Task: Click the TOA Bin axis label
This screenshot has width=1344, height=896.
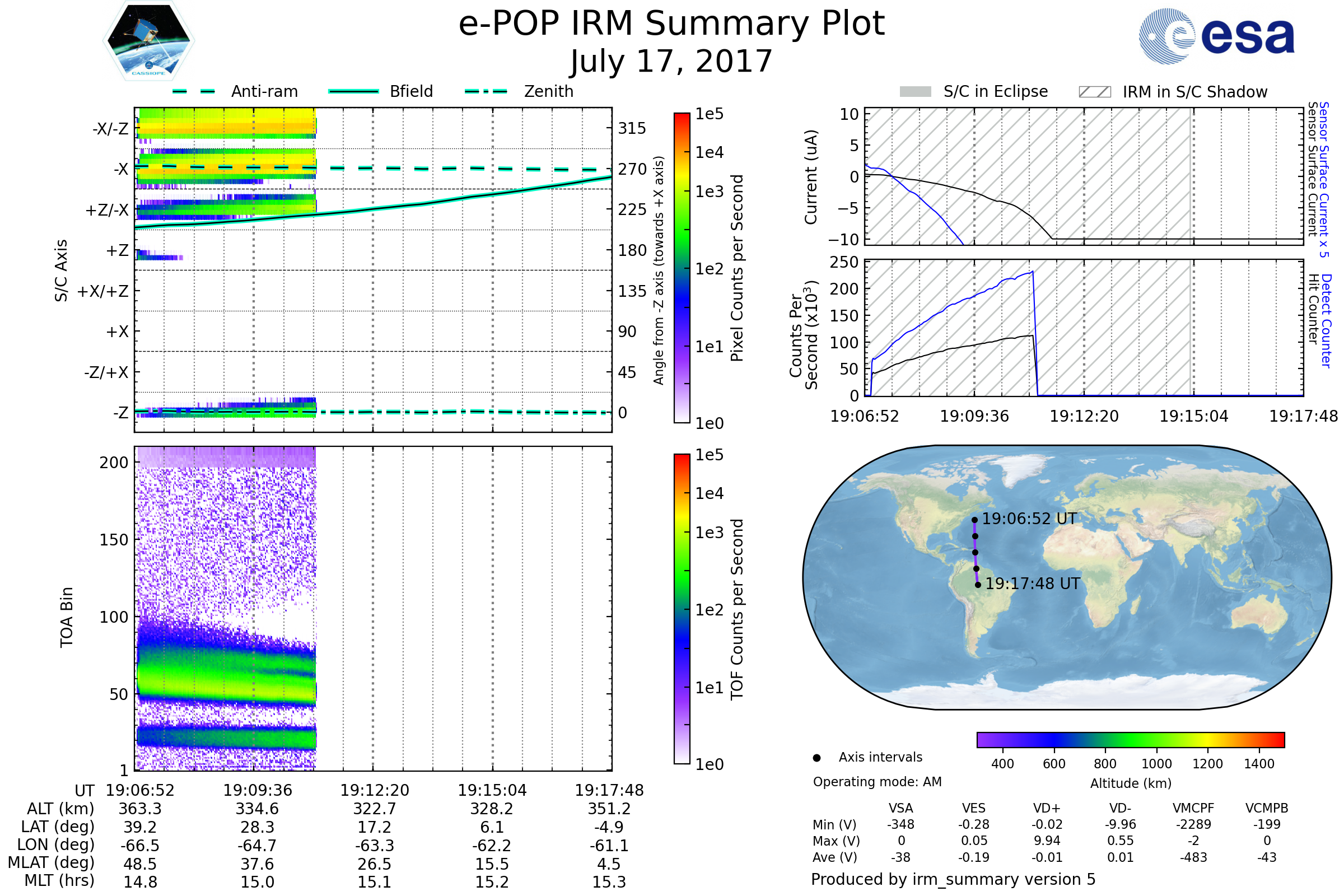Action: point(66,617)
